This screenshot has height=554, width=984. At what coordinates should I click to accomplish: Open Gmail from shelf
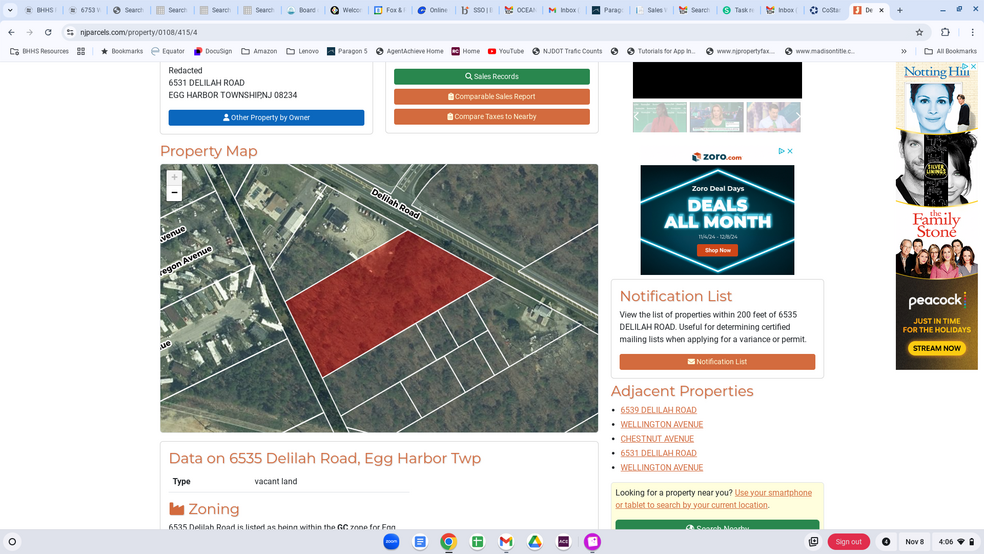pos(506,541)
